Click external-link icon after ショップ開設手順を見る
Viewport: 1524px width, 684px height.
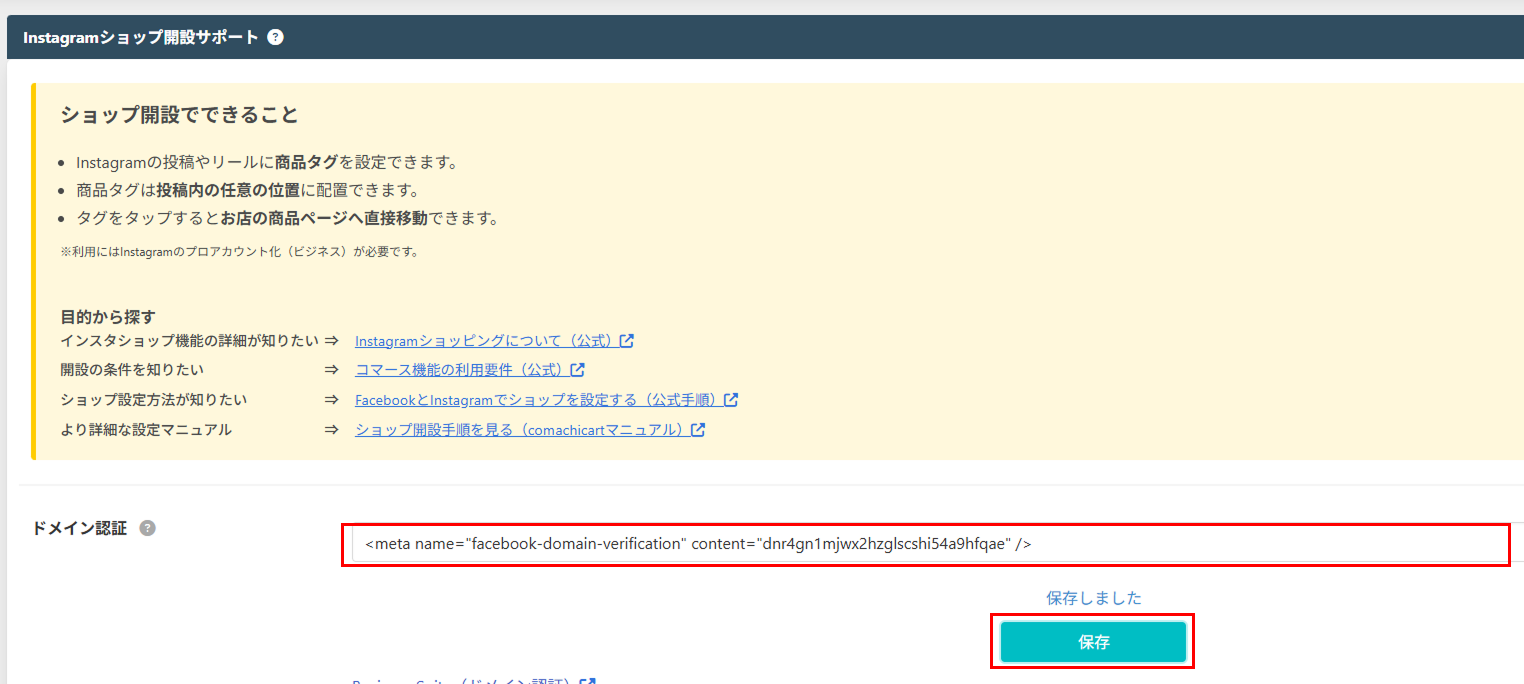pos(698,430)
